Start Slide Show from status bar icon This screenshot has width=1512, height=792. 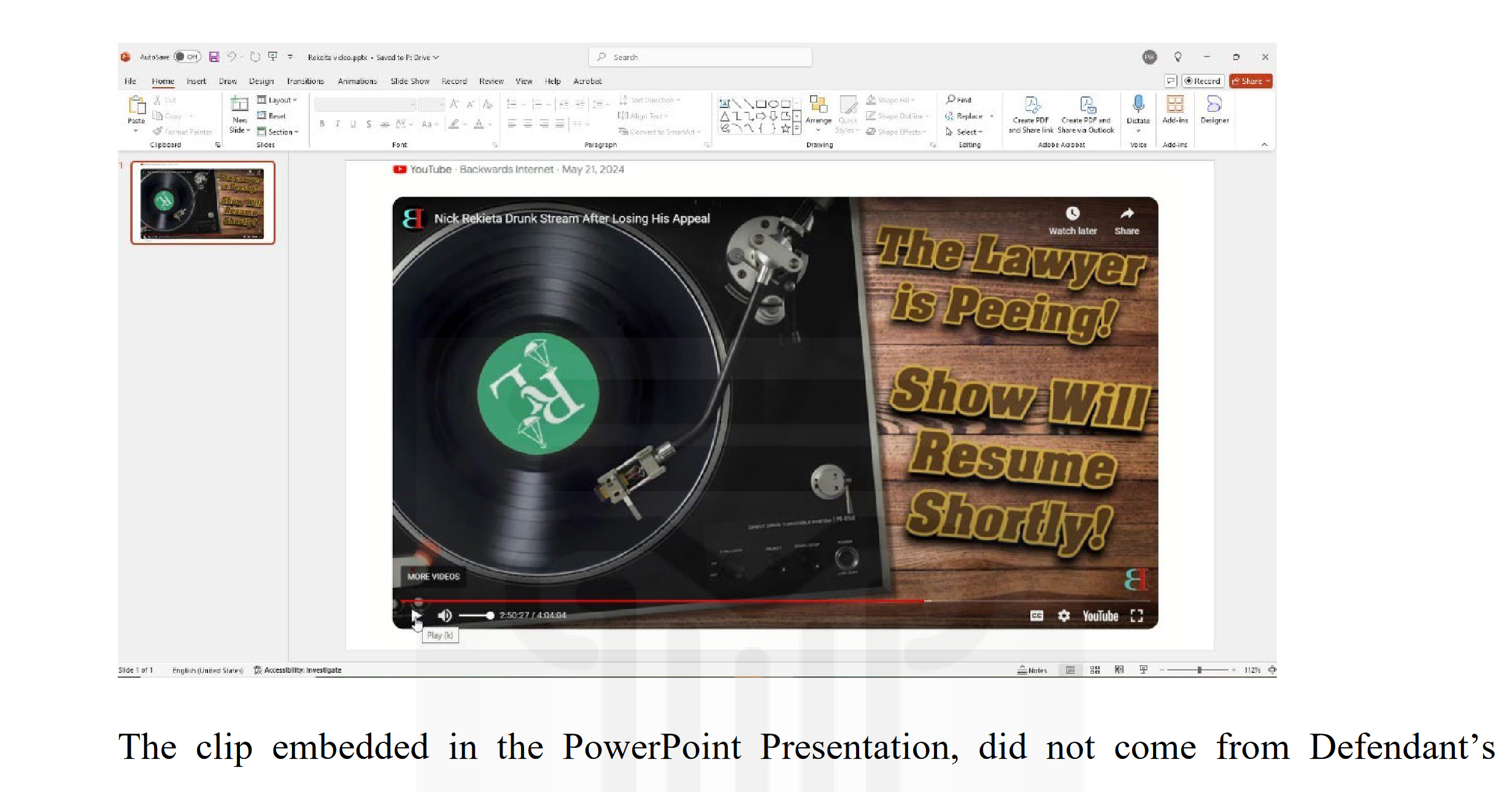click(1143, 670)
